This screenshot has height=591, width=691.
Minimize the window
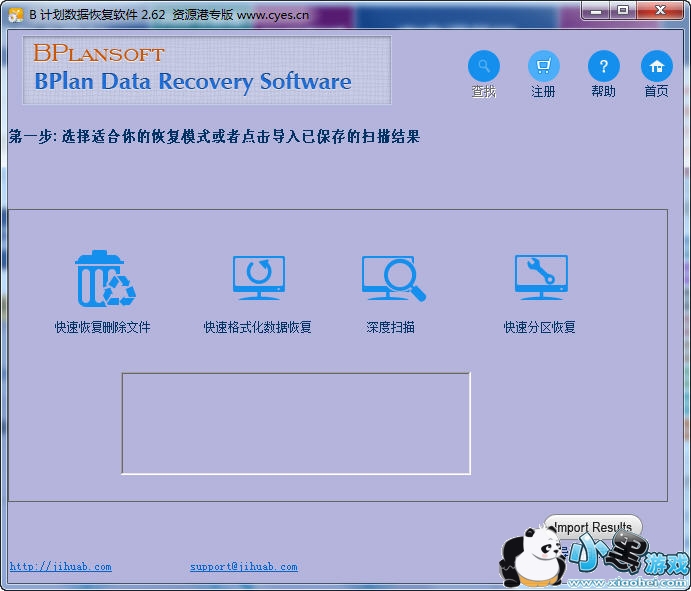(x=596, y=11)
